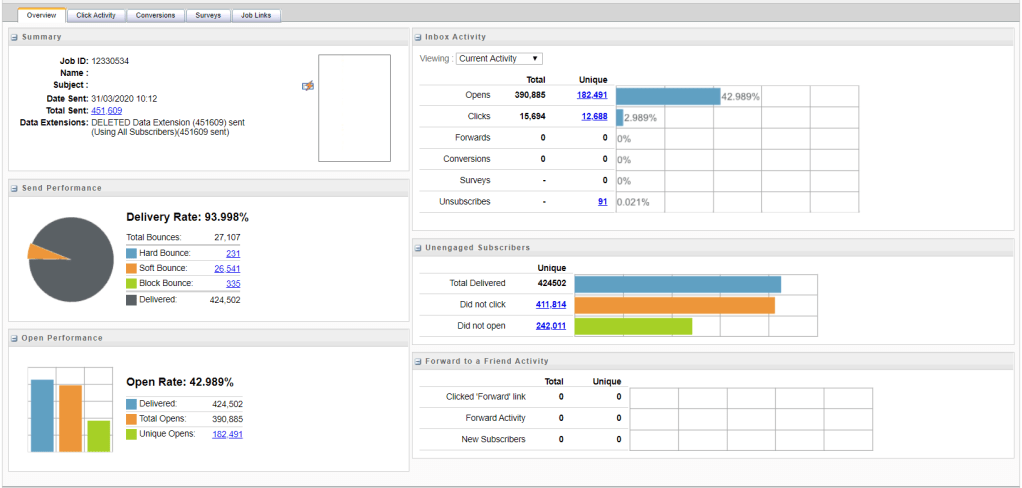Collapse the Unengaged Subscribers panel
This screenshot has width=1022, height=488.
[x=418, y=247]
